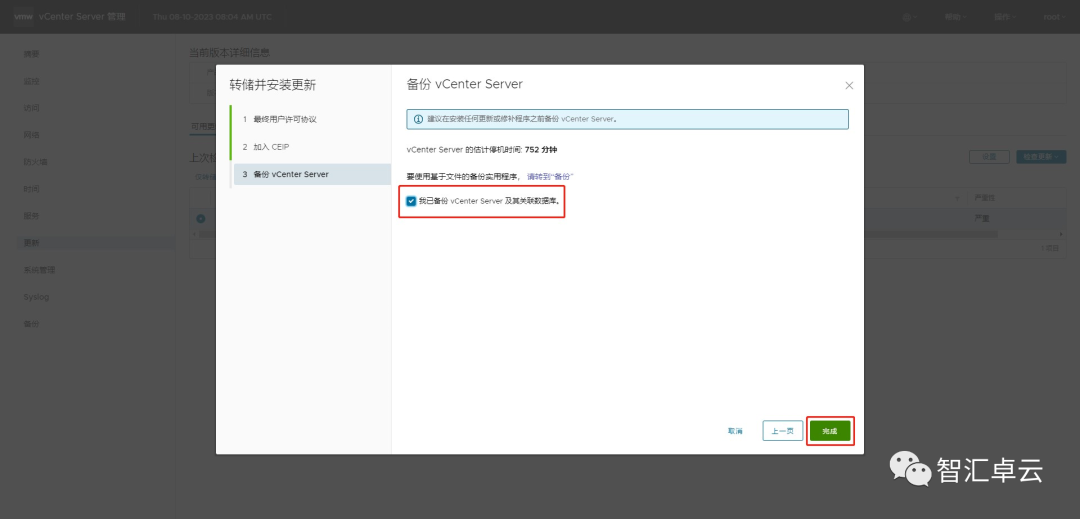Click the 严重 severity cell in table
The width and height of the screenshot is (1080, 519).
981,218
